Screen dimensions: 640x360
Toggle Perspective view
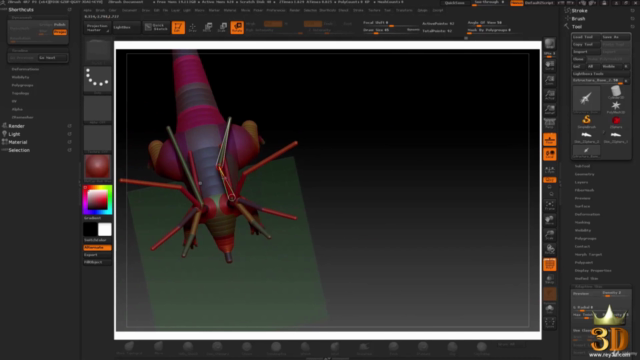coord(550,124)
